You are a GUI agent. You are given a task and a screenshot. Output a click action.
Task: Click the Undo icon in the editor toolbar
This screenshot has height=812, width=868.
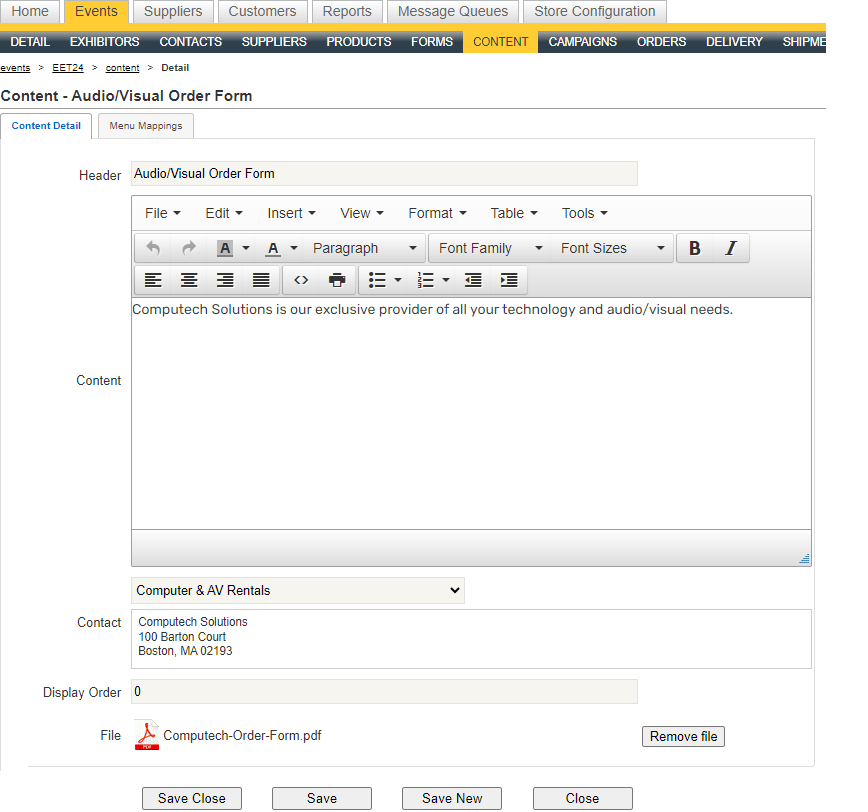point(152,248)
